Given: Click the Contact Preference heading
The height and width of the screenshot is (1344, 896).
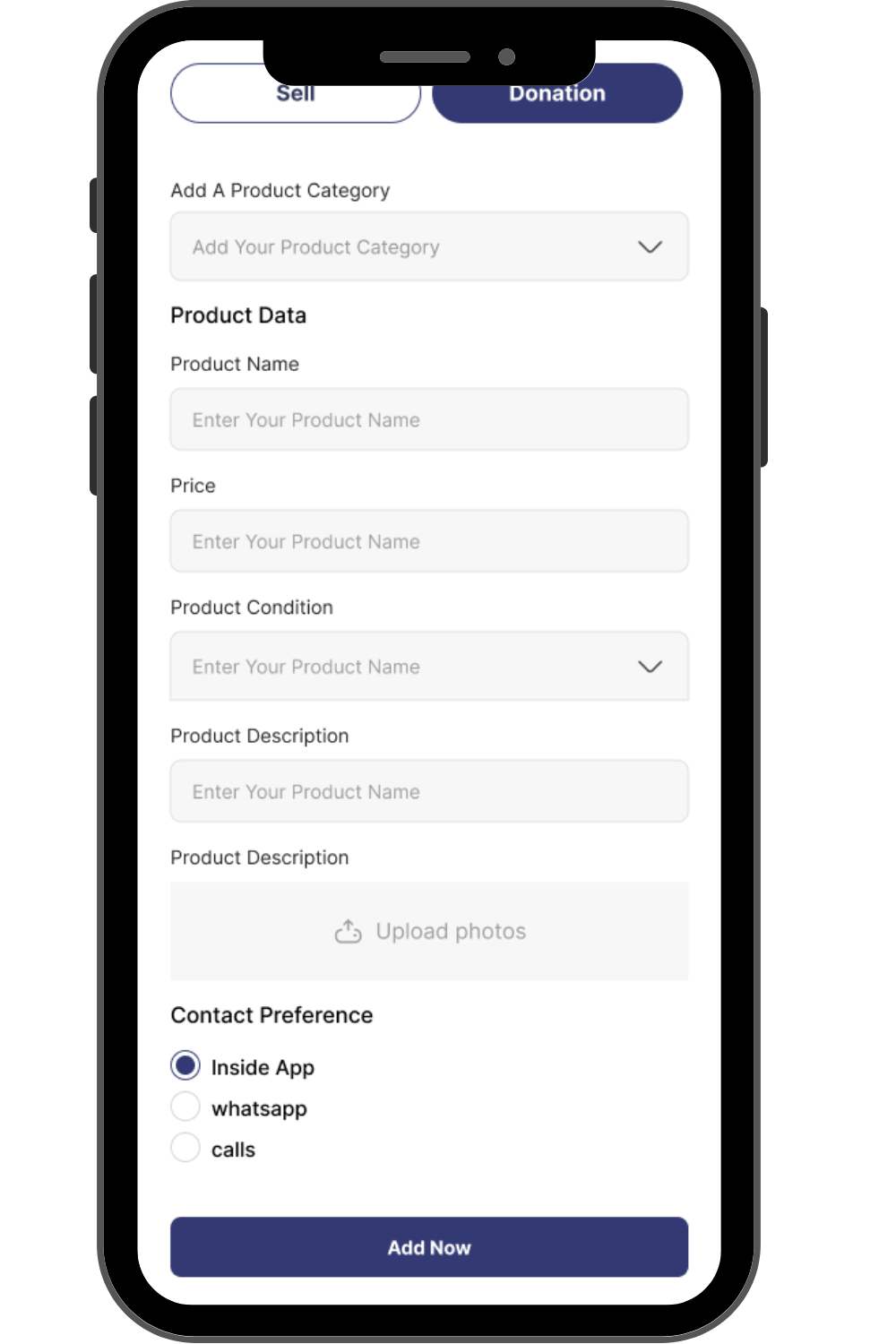Looking at the screenshot, I should click(271, 1015).
